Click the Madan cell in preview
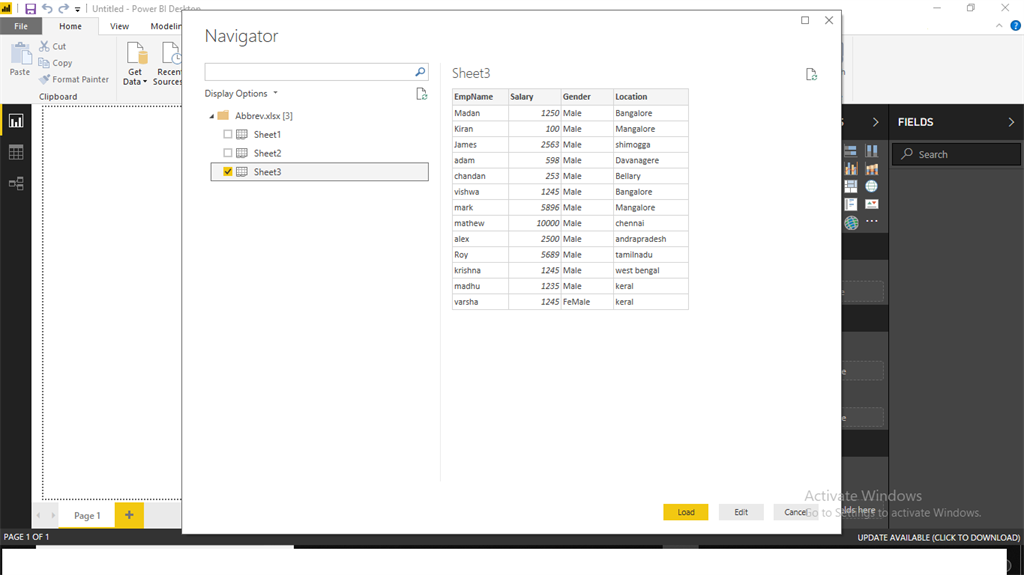1024x575 pixels. 480,113
